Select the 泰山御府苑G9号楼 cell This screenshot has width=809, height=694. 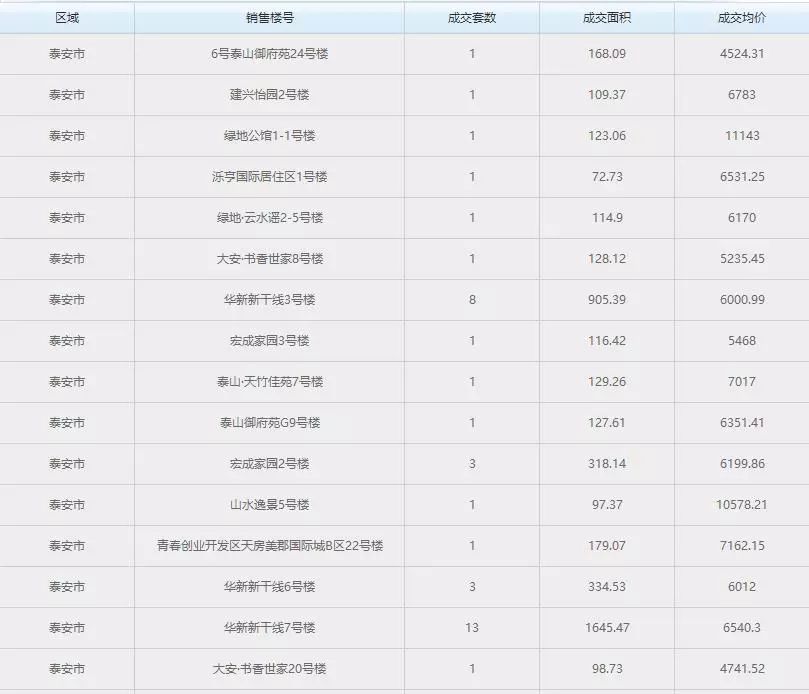point(269,423)
